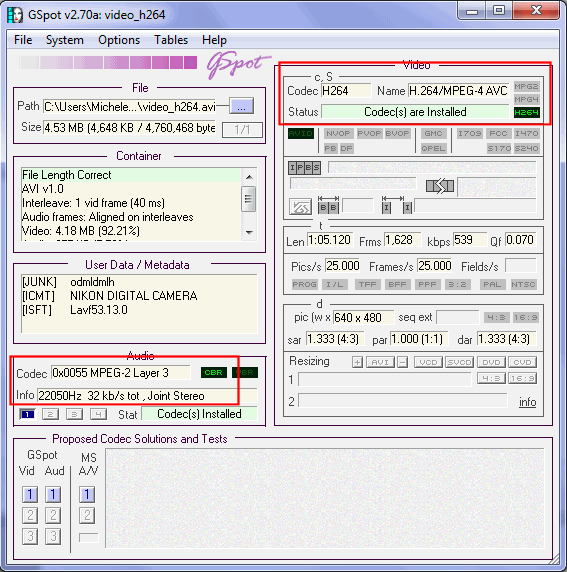
Task: Open the Options menu
Action: (119, 40)
